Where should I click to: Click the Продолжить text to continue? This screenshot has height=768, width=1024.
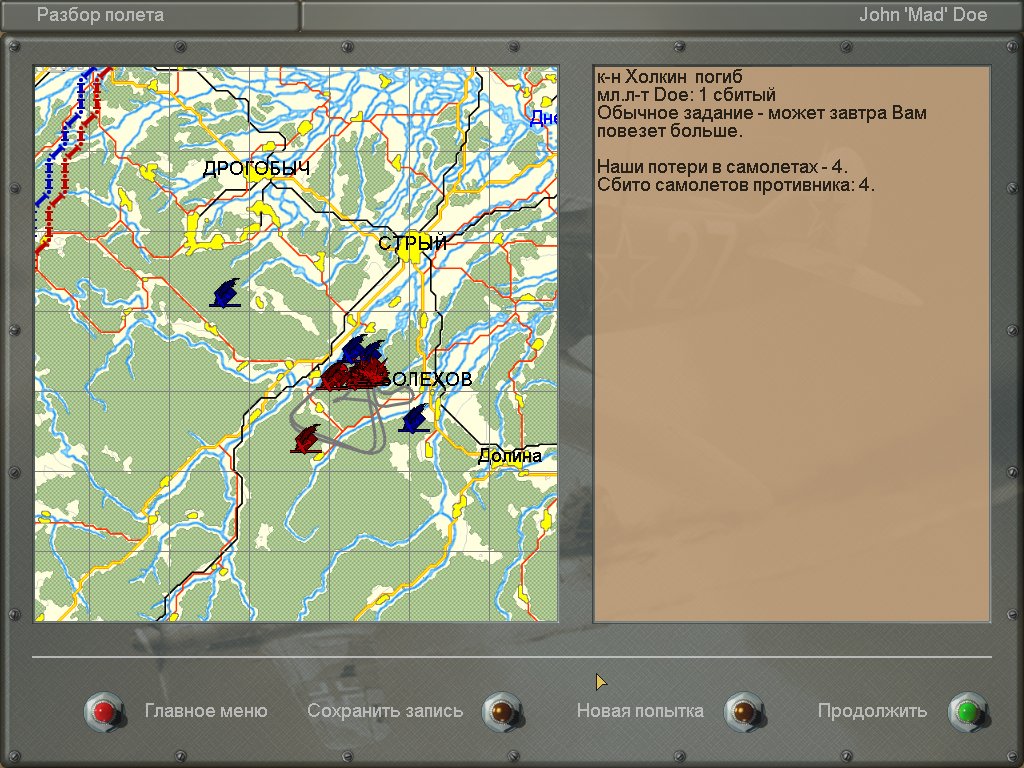pyautogui.click(x=872, y=711)
